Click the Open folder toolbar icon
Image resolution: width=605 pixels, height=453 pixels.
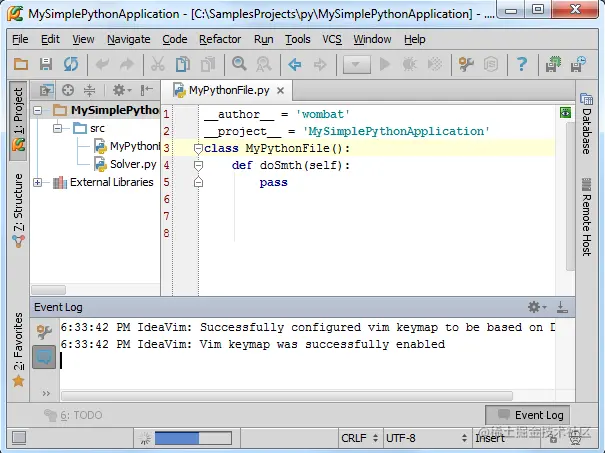[x=21, y=64]
